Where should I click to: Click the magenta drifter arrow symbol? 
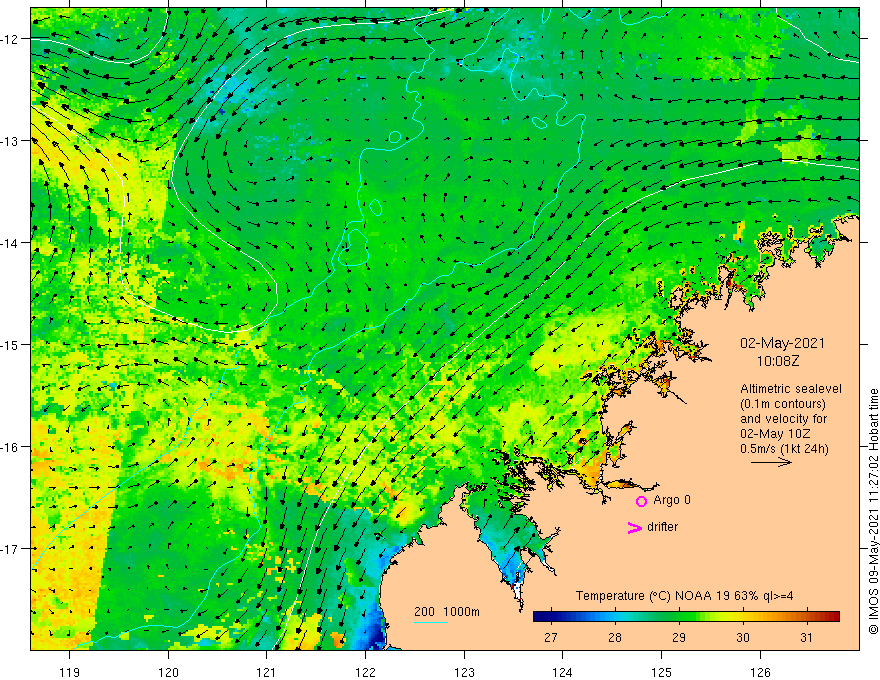pos(635,527)
